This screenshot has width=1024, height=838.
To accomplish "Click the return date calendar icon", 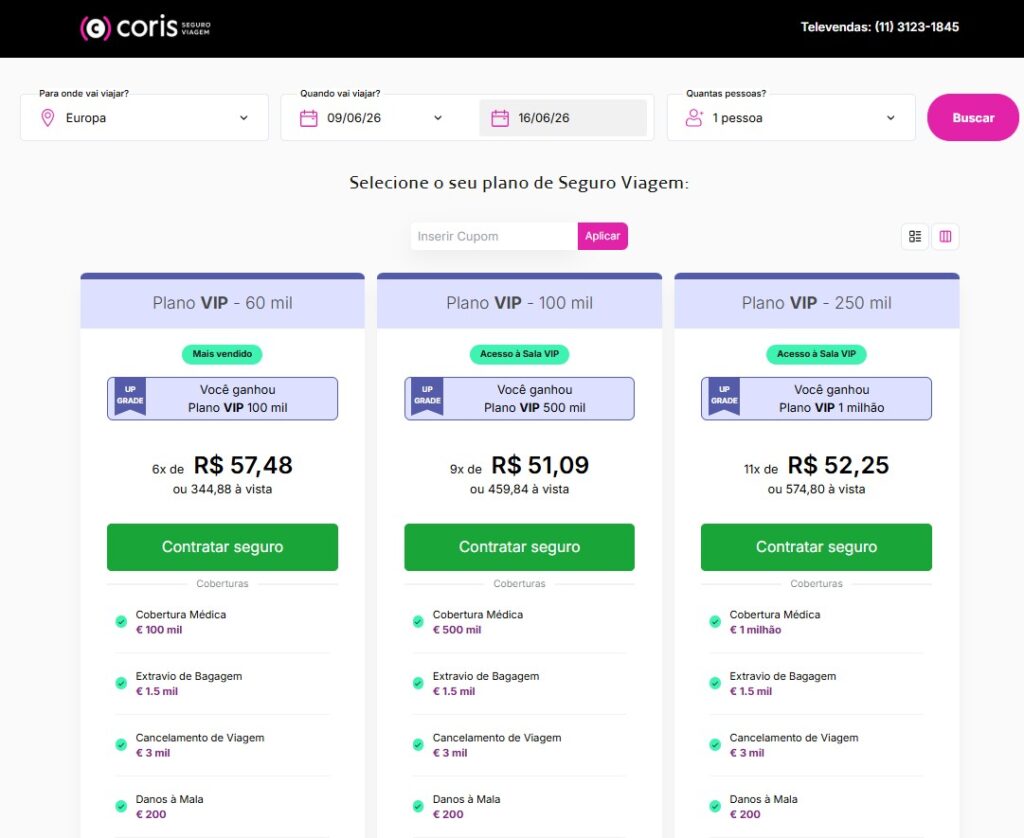I will (500, 118).
